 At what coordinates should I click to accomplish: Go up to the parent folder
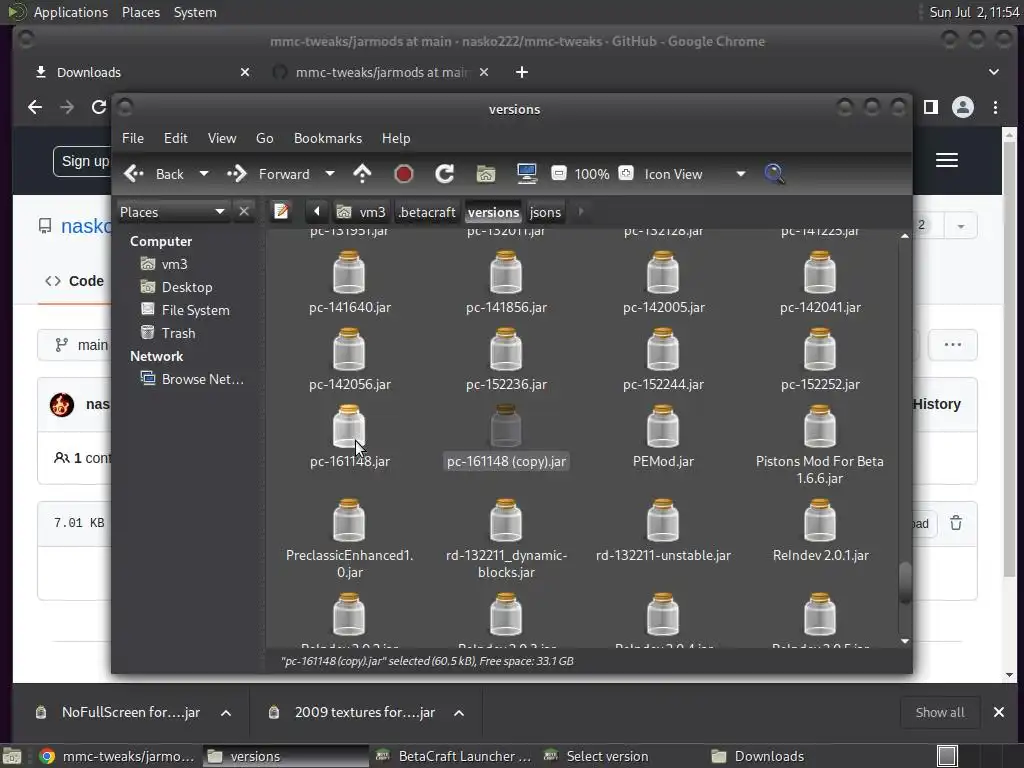pyautogui.click(x=362, y=174)
